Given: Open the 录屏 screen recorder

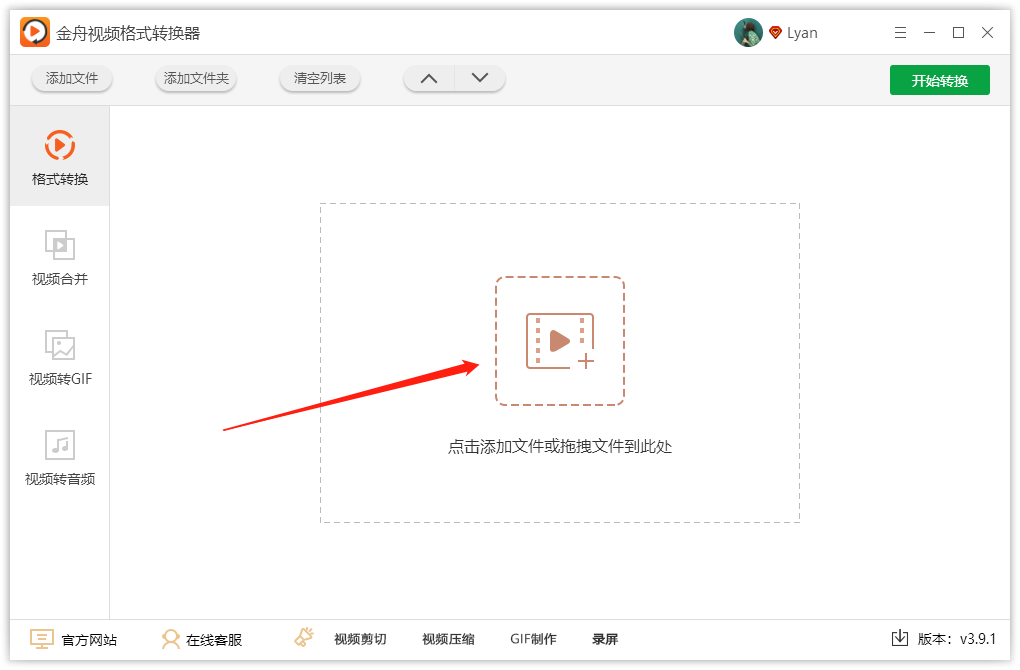Looking at the screenshot, I should [x=606, y=639].
